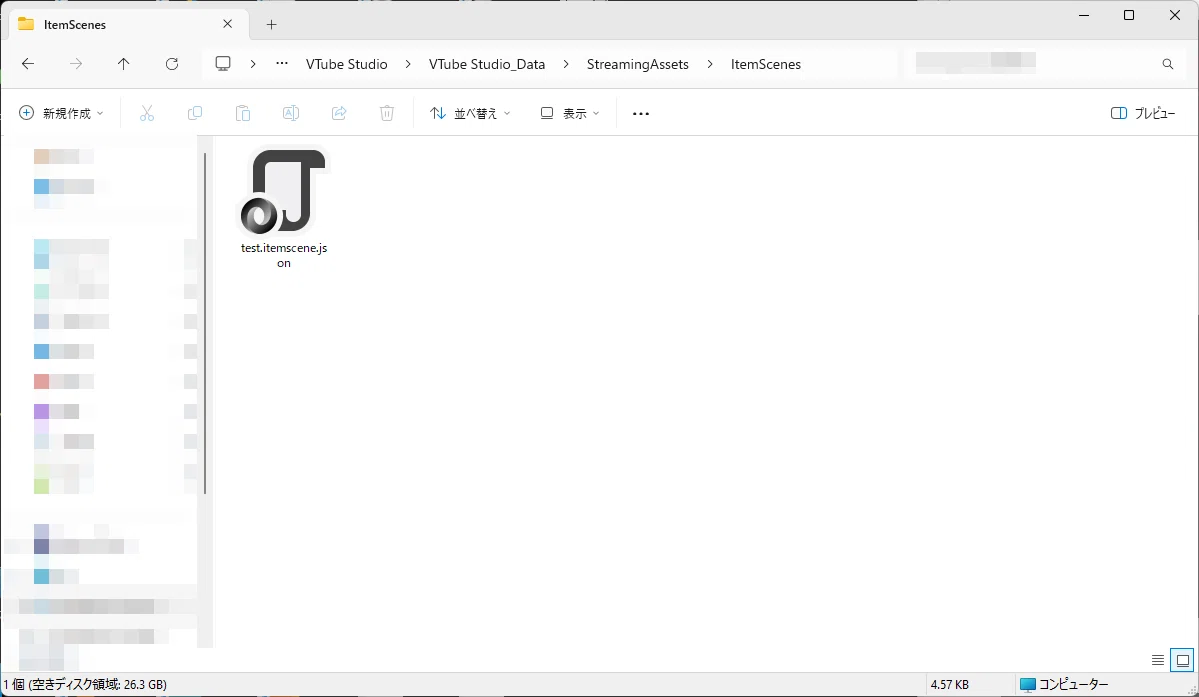Go forward using the forward arrow

(x=76, y=64)
